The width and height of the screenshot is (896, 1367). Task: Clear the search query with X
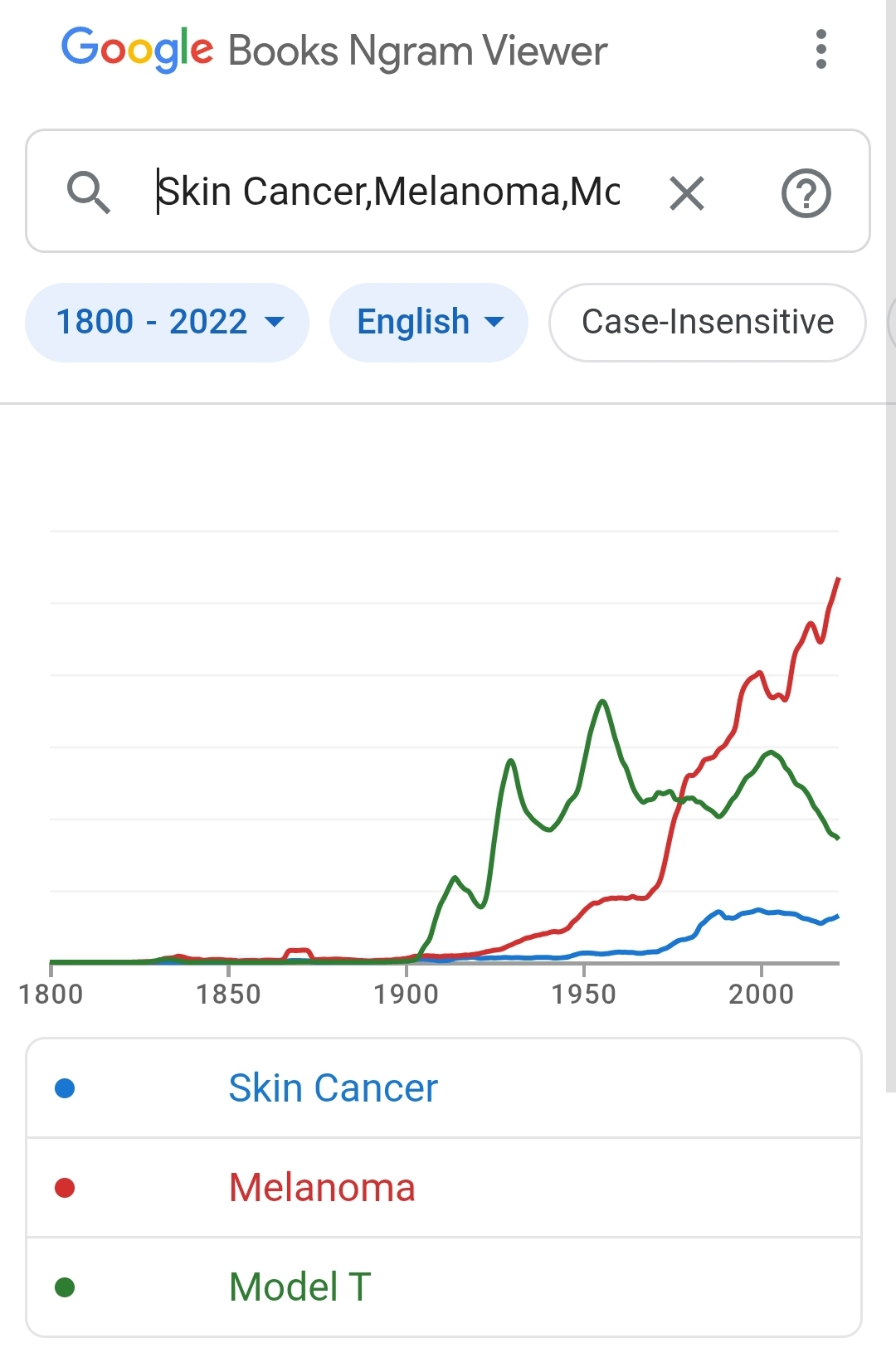tap(687, 193)
